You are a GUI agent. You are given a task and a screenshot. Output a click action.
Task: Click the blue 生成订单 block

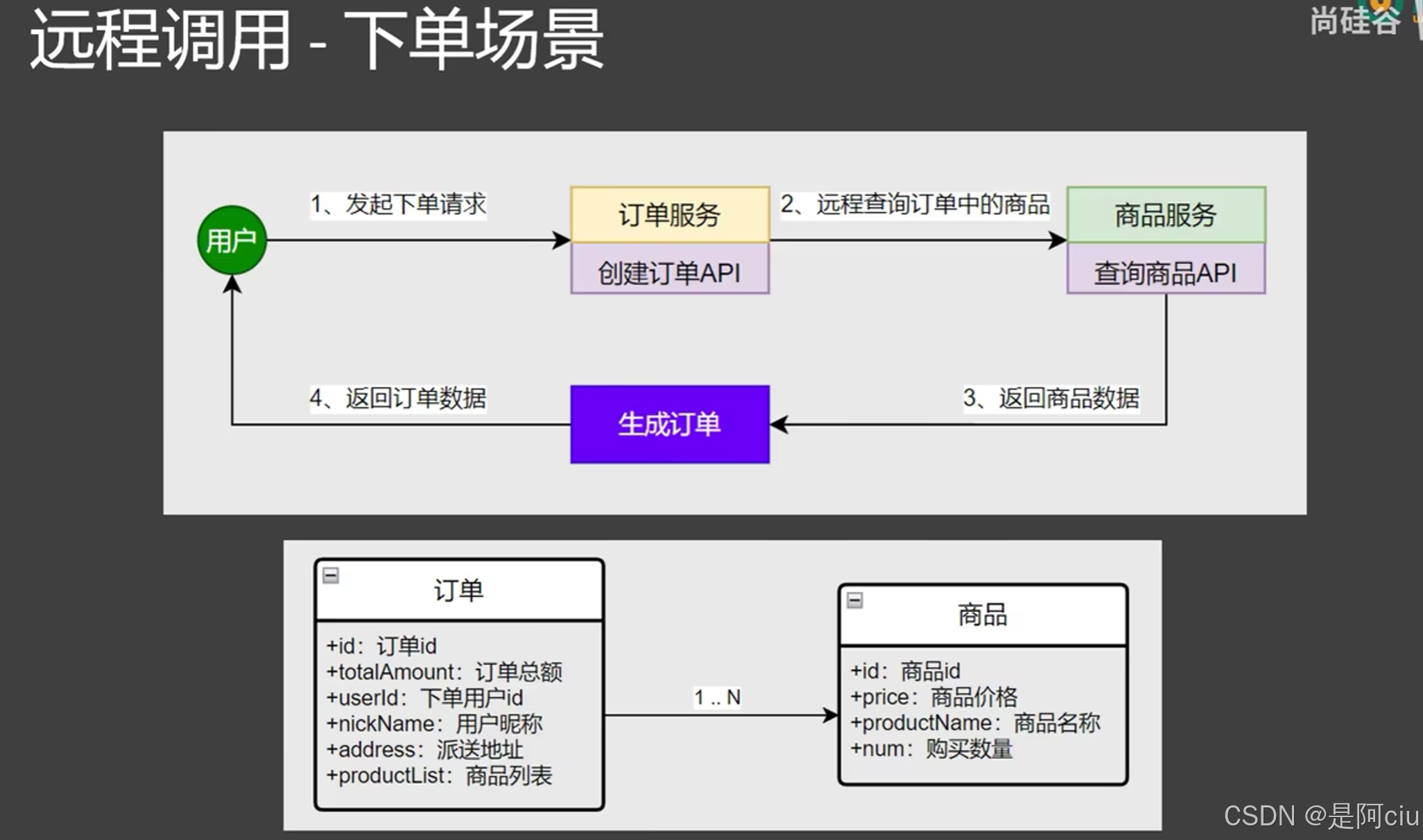tap(669, 424)
